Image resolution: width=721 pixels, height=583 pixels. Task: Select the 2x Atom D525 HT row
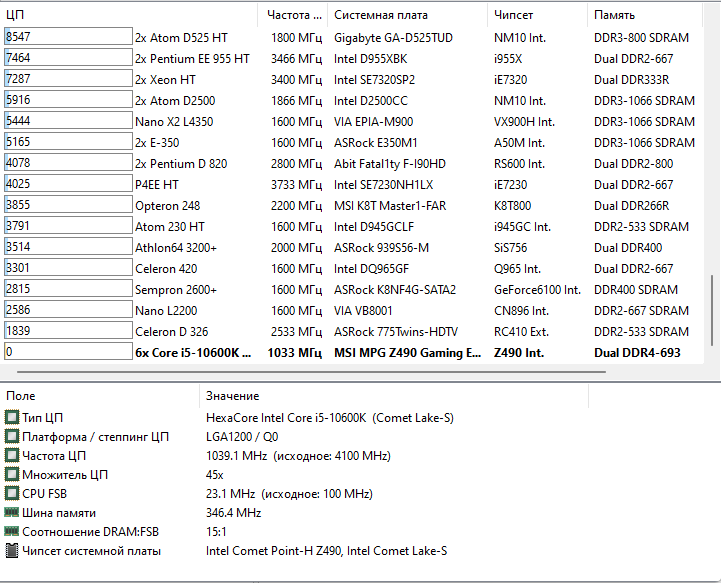coord(352,37)
